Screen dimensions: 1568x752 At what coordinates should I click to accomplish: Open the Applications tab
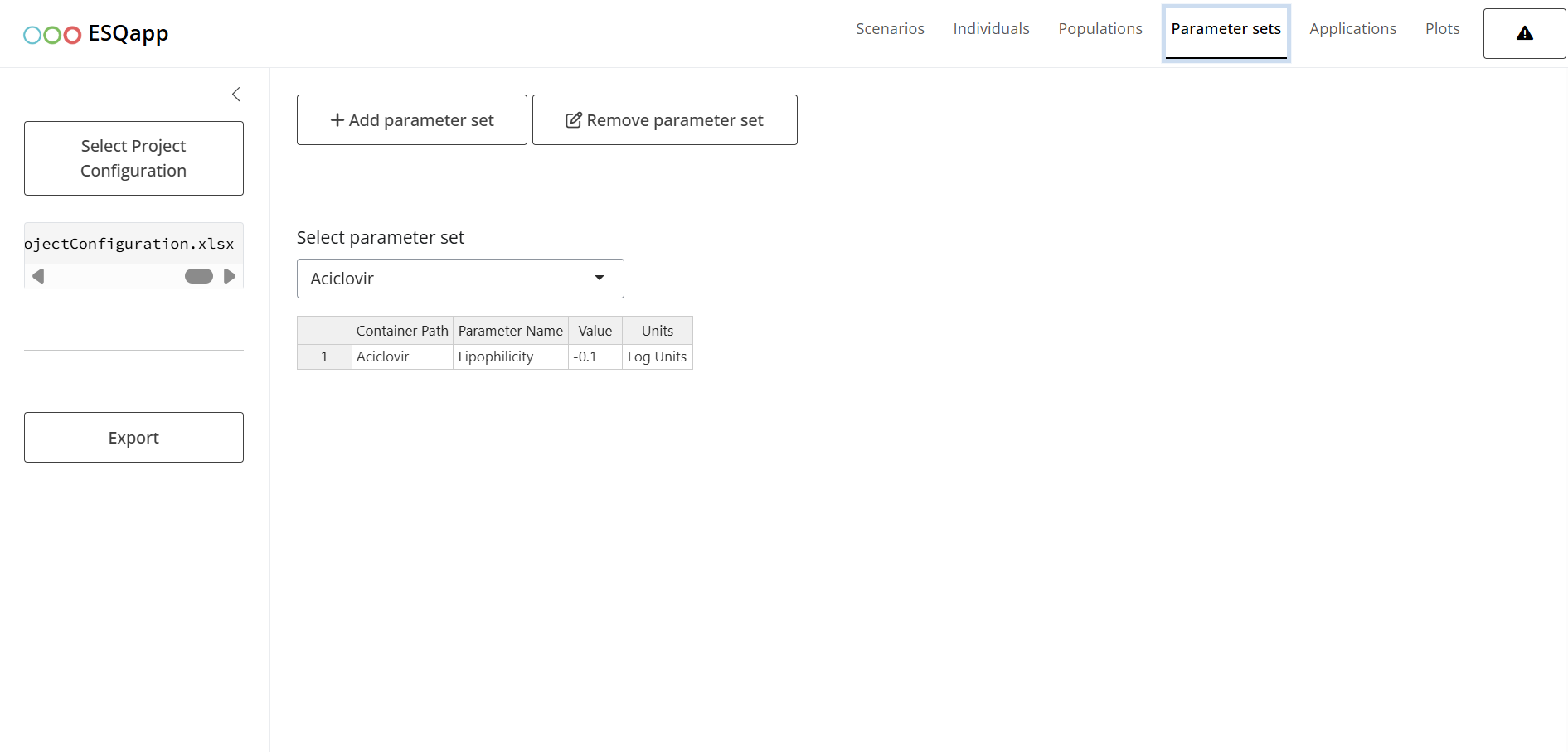1352,29
